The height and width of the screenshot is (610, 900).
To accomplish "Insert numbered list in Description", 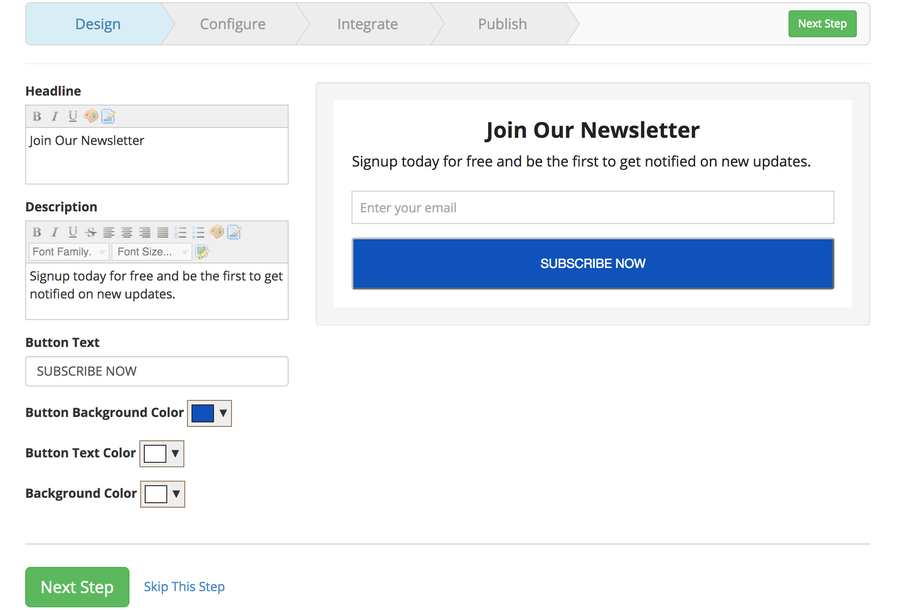I will coord(180,232).
